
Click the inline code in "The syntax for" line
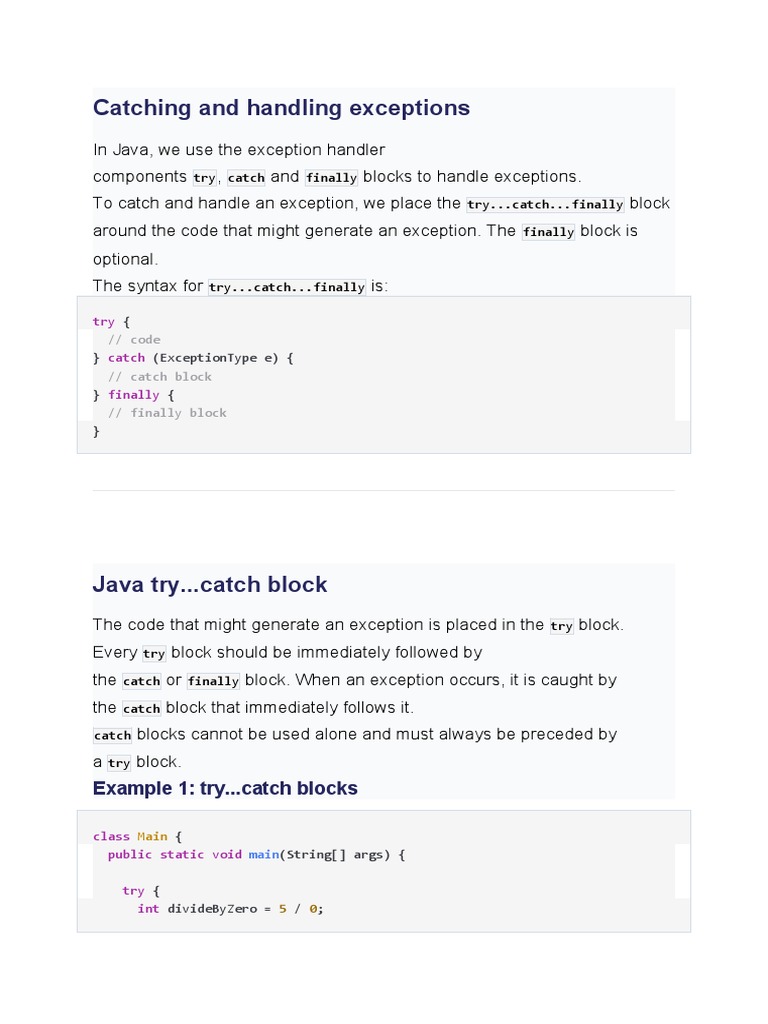287,287
